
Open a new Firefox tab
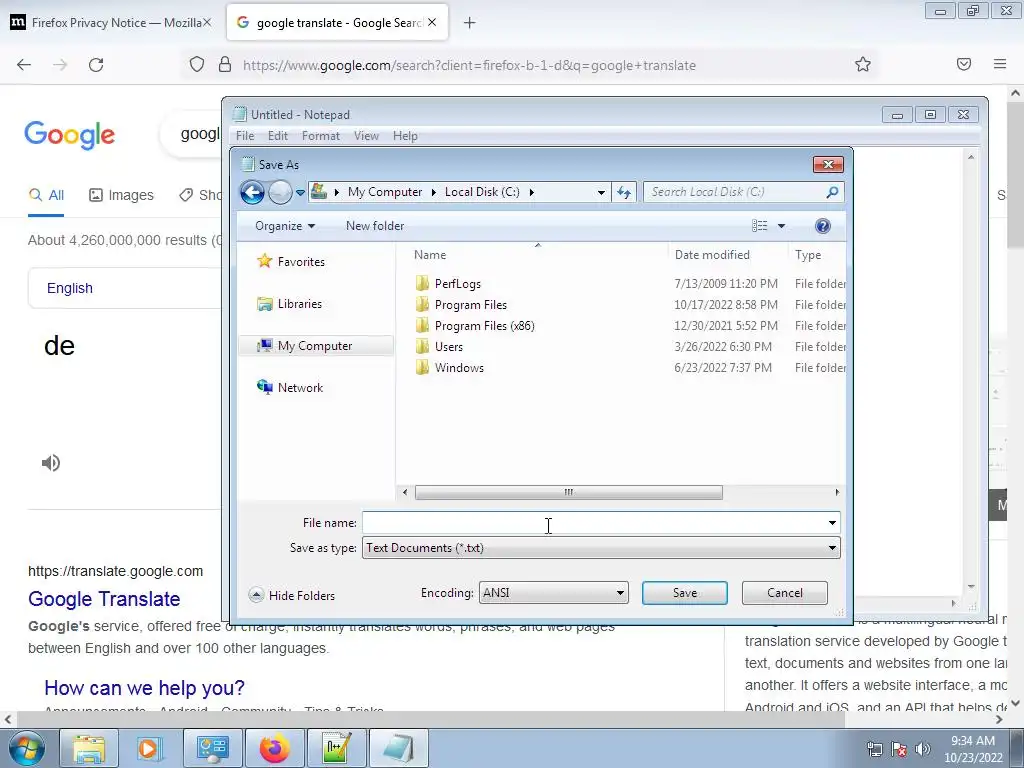coord(470,23)
